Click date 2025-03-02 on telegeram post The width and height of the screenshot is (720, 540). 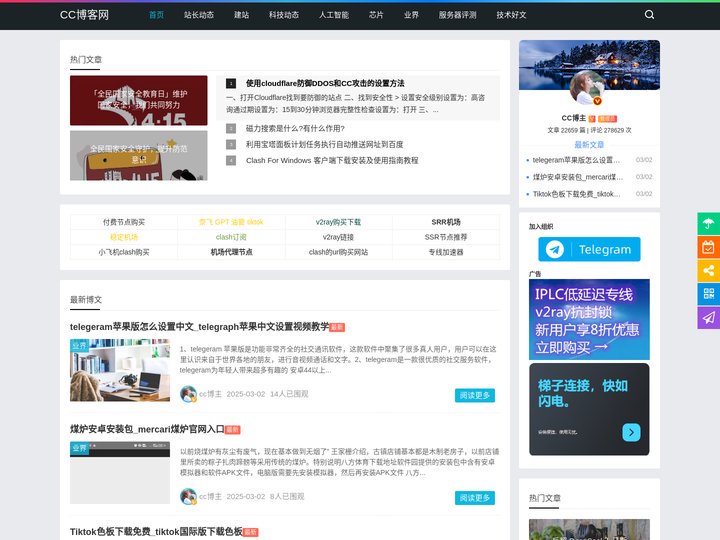(246, 394)
